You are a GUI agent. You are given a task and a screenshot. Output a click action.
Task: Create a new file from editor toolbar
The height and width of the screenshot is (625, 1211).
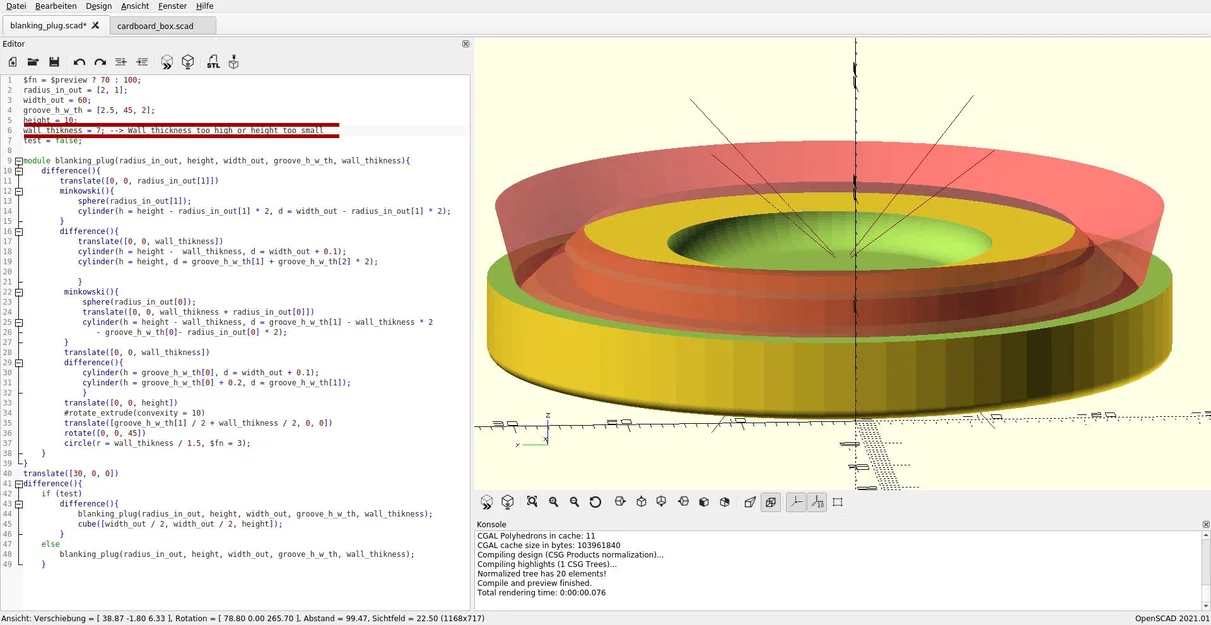(x=12, y=62)
